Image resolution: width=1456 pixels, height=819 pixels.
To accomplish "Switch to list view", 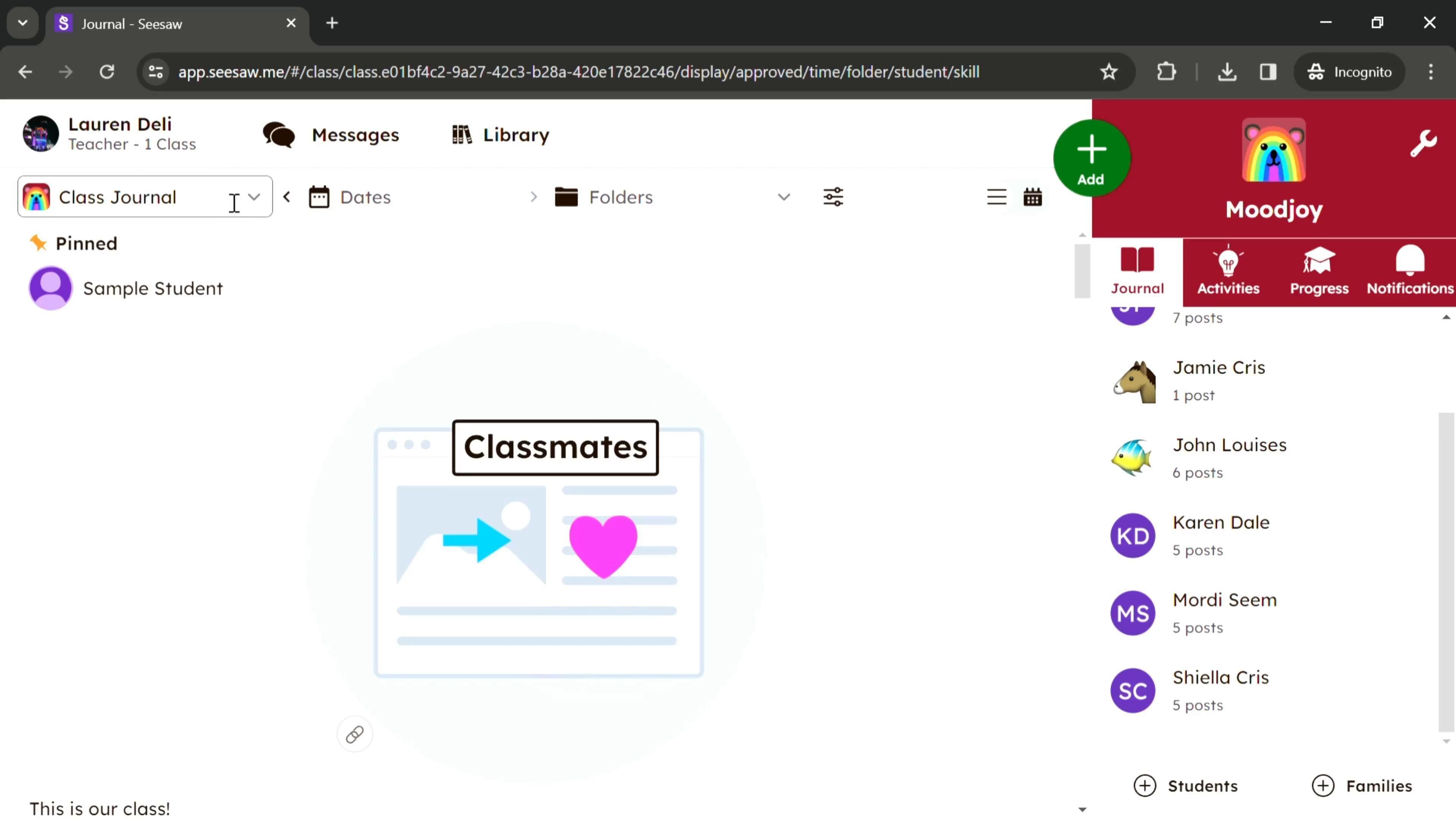I will 996,197.
